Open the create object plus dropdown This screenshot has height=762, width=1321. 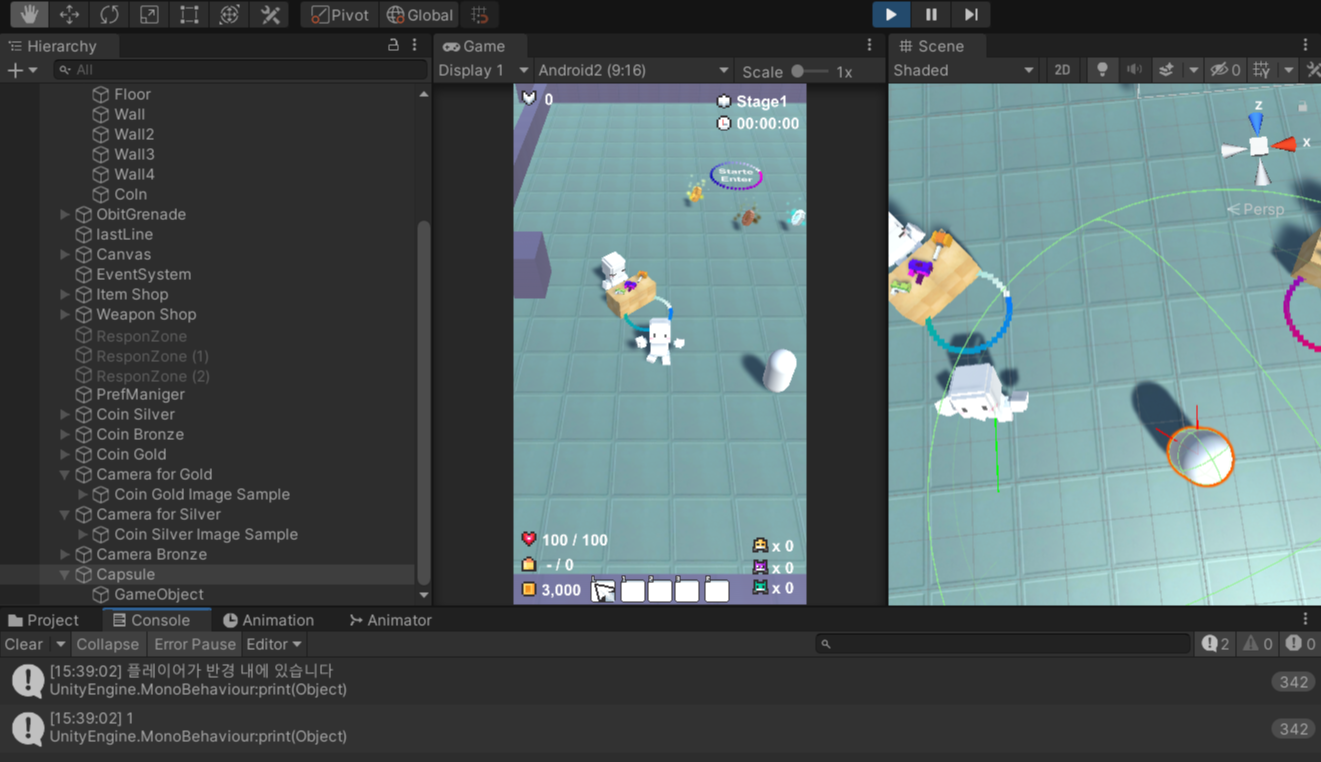pos(22,70)
